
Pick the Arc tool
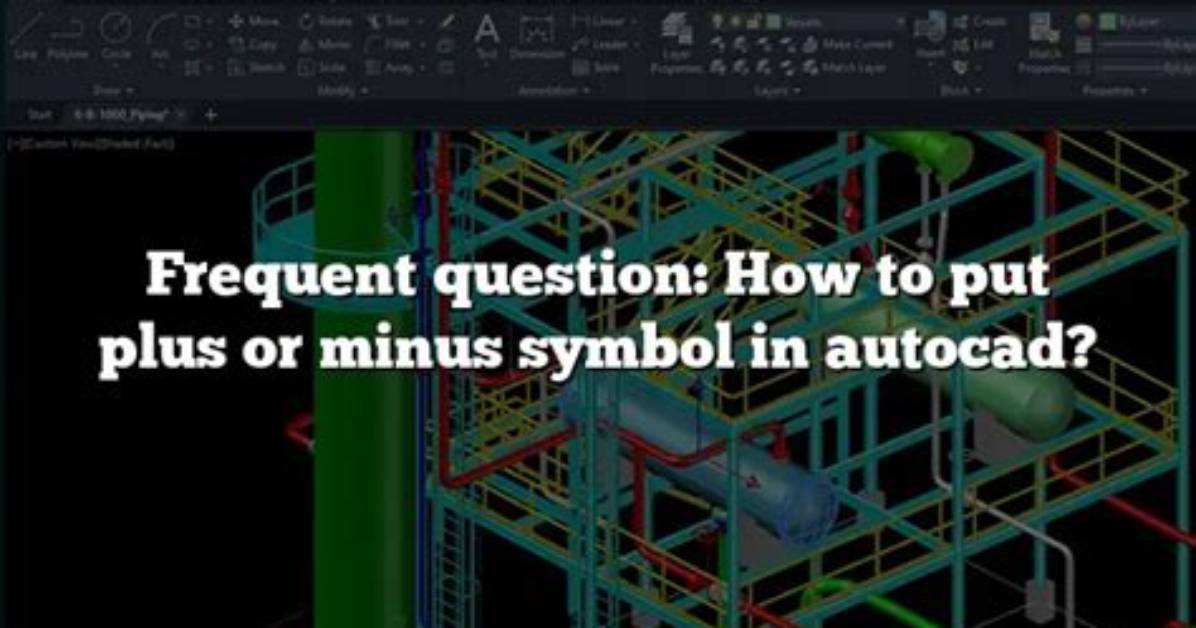pos(160,40)
